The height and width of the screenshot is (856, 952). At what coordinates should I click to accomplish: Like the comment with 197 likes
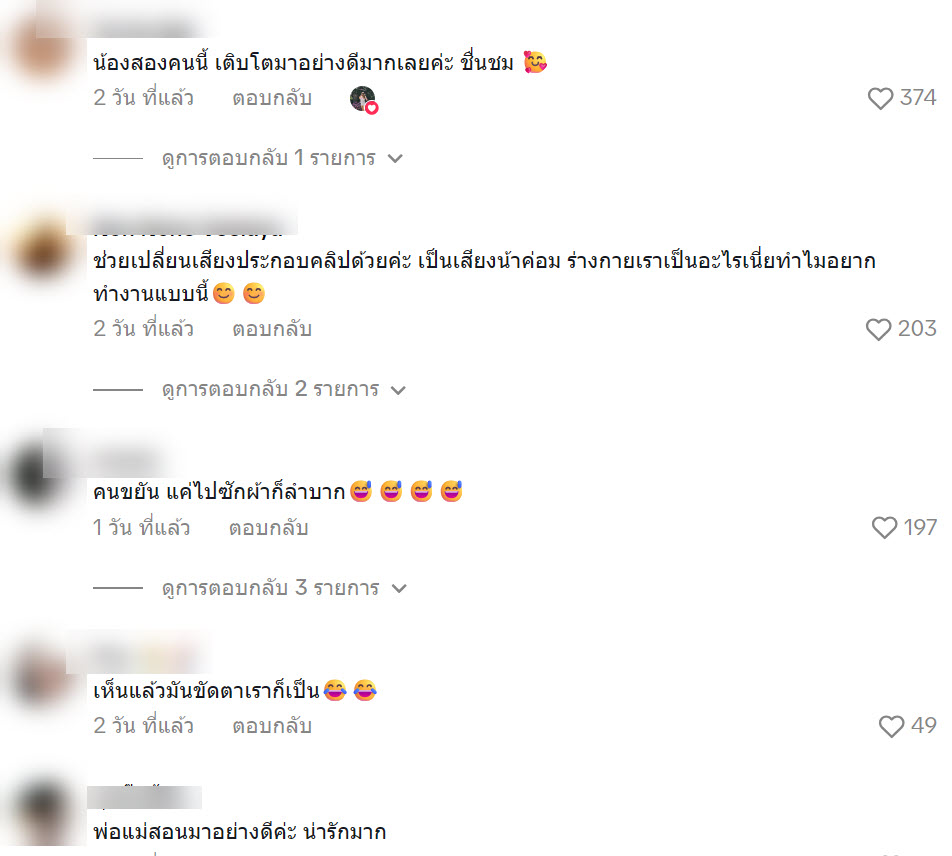click(x=884, y=528)
